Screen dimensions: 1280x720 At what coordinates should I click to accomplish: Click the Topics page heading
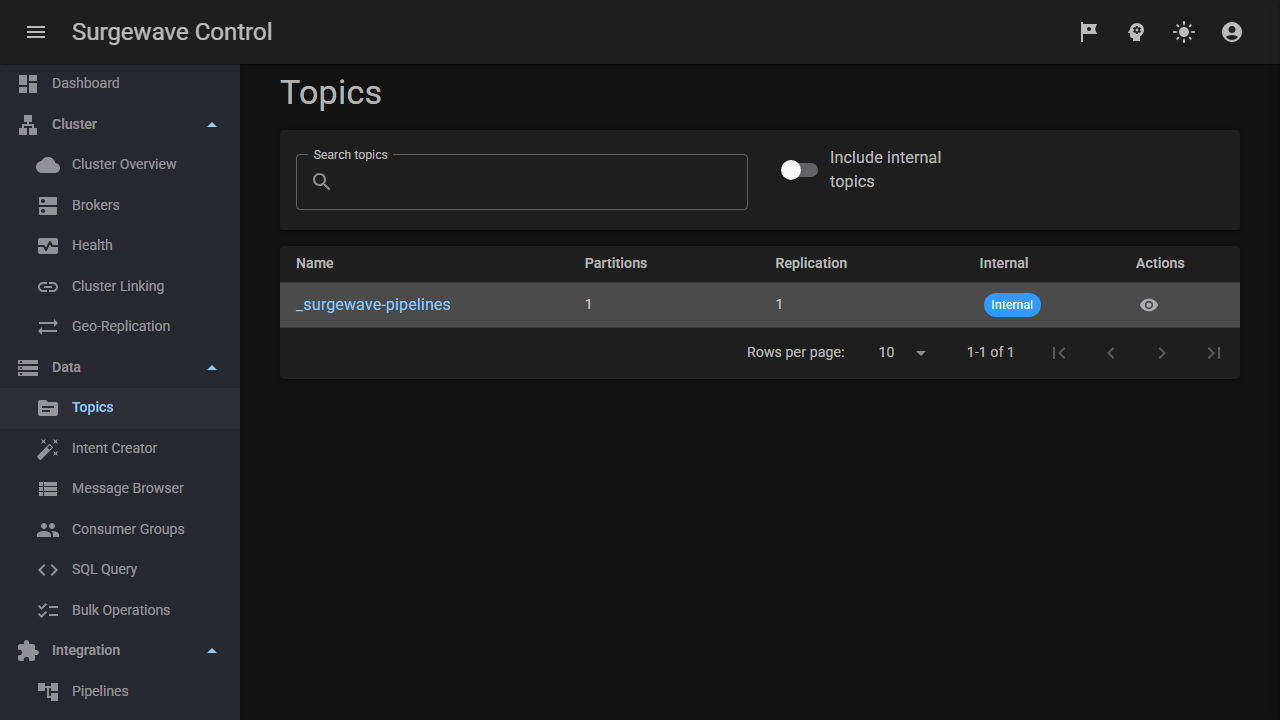click(331, 93)
